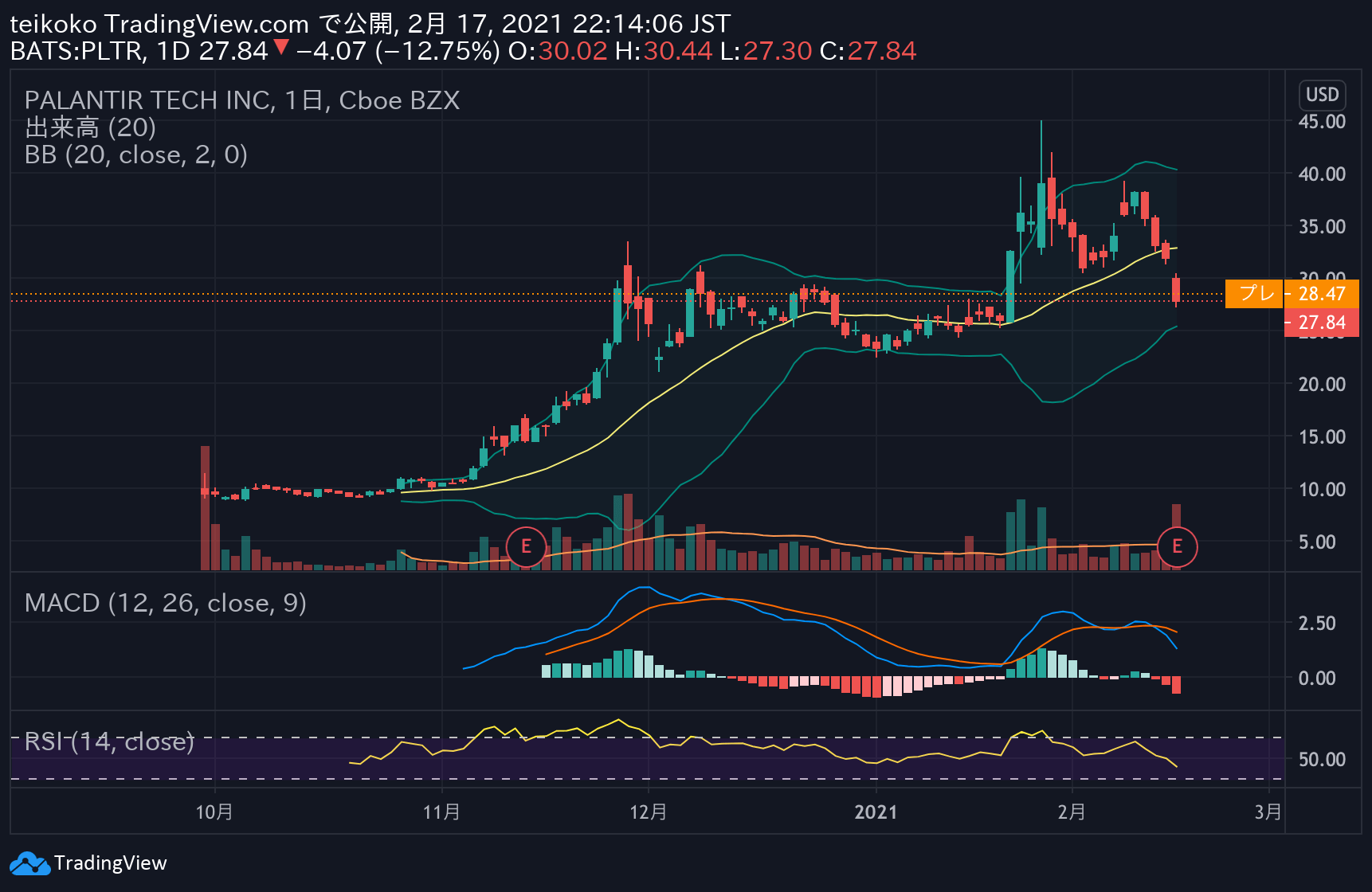Select the PALANTIR TECH INC title label
The width and height of the screenshot is (1372, 892).
pyautogui.click(x=242, y=100)
